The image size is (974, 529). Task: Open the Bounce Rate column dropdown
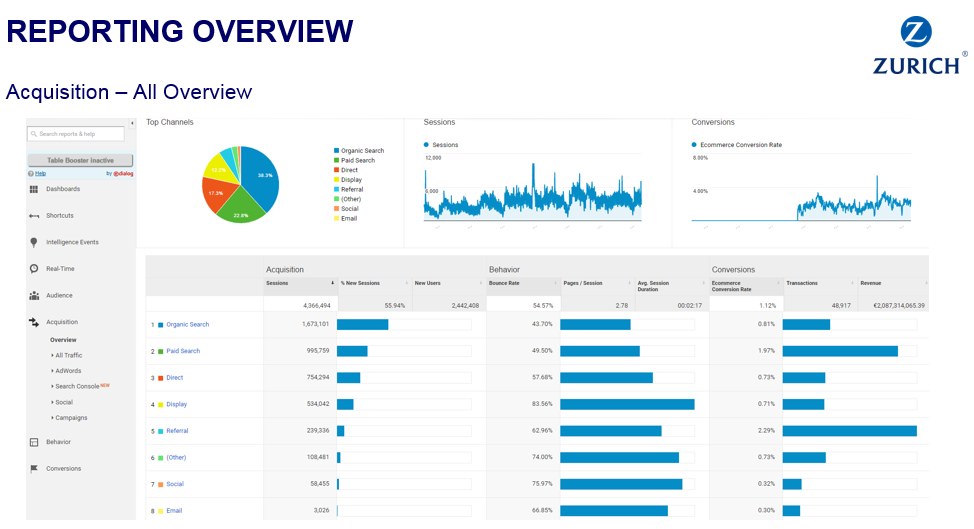(x=553, y=283)
